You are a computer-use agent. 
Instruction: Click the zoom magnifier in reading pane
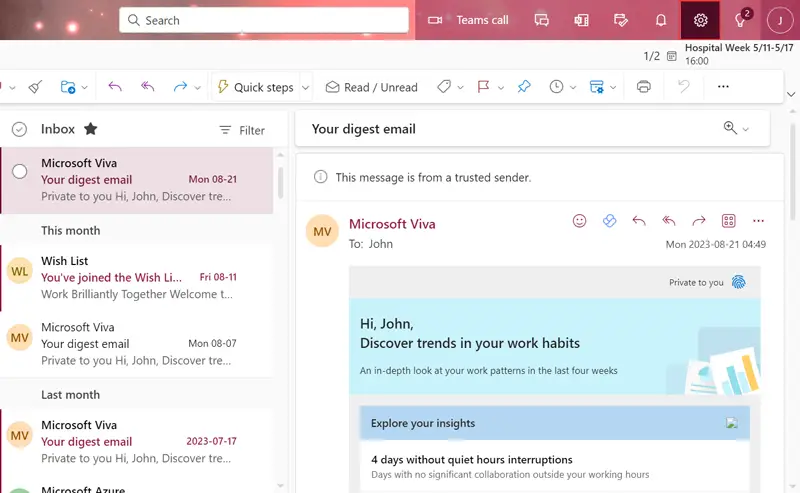(x=730, y=128)
